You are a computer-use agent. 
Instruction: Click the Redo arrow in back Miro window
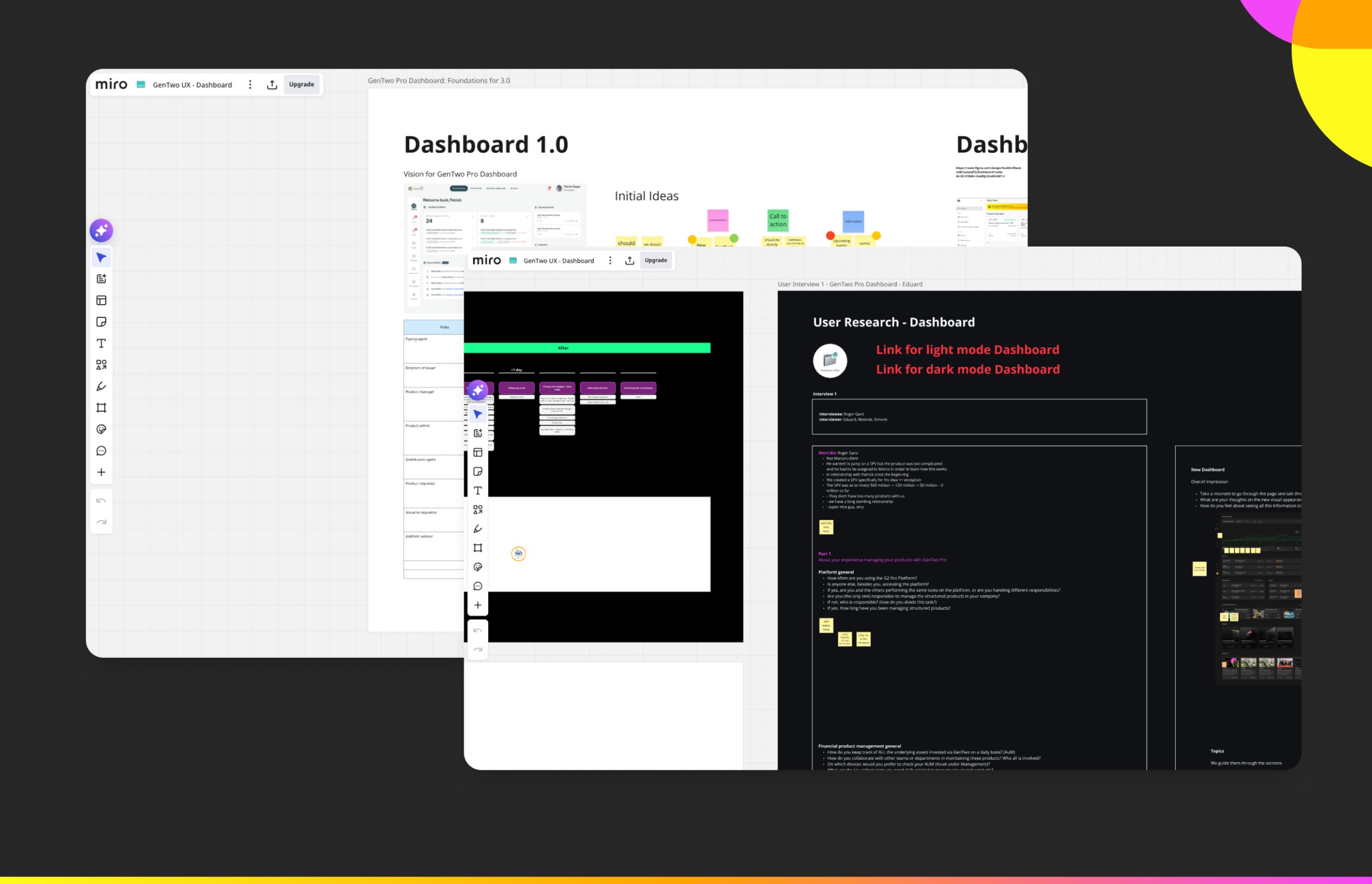[101, 522]
